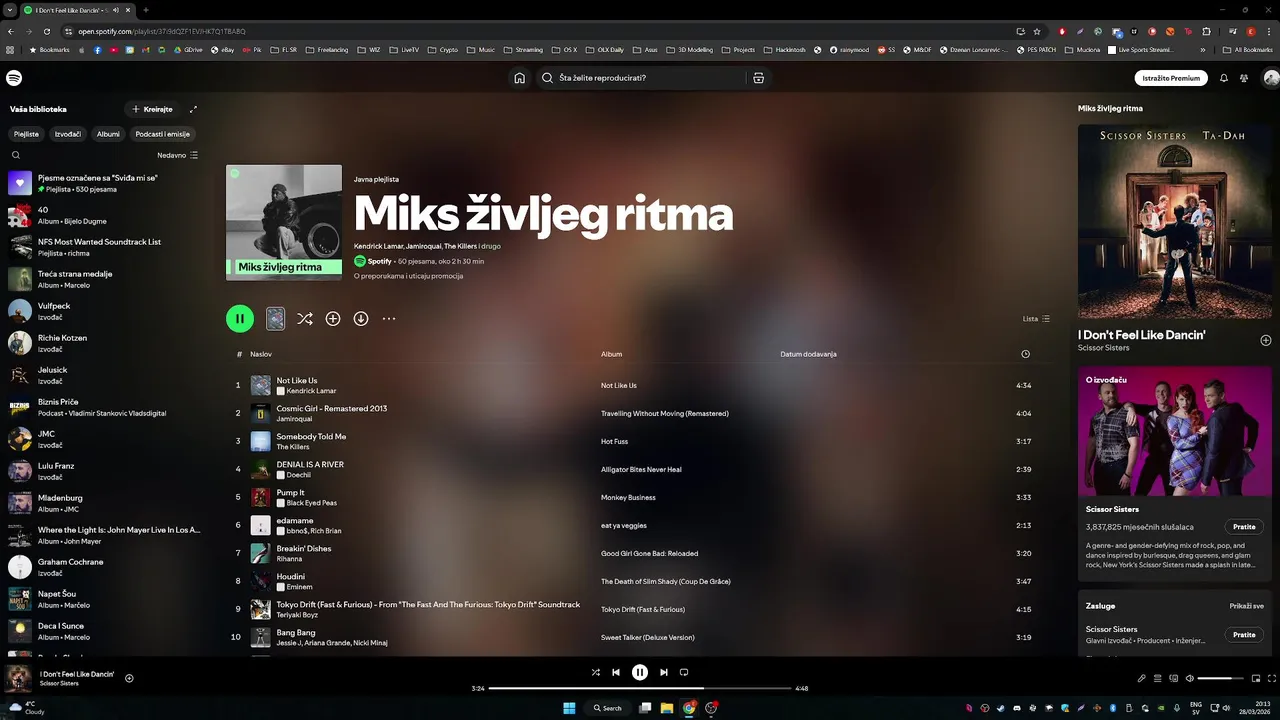The image size is (1280, 720).
Task: Open the Jamiroquai artist link in track 2
Action: point(293,419)
